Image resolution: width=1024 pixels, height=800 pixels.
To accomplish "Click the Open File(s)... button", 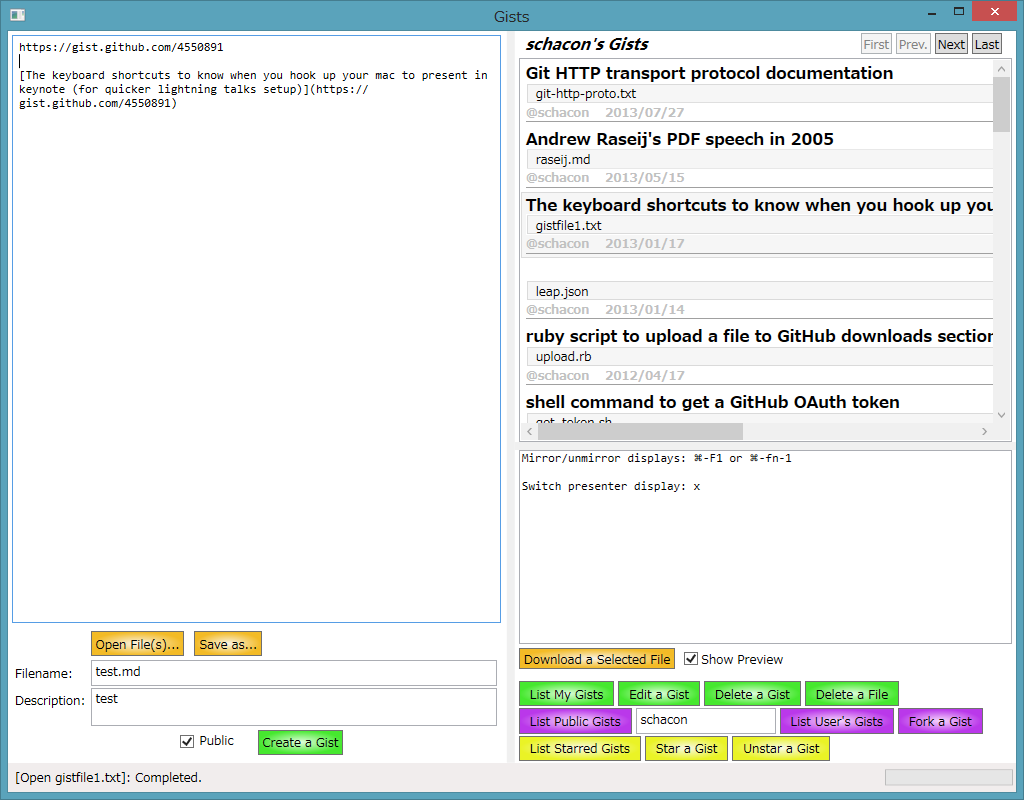I will coord(137,644).
